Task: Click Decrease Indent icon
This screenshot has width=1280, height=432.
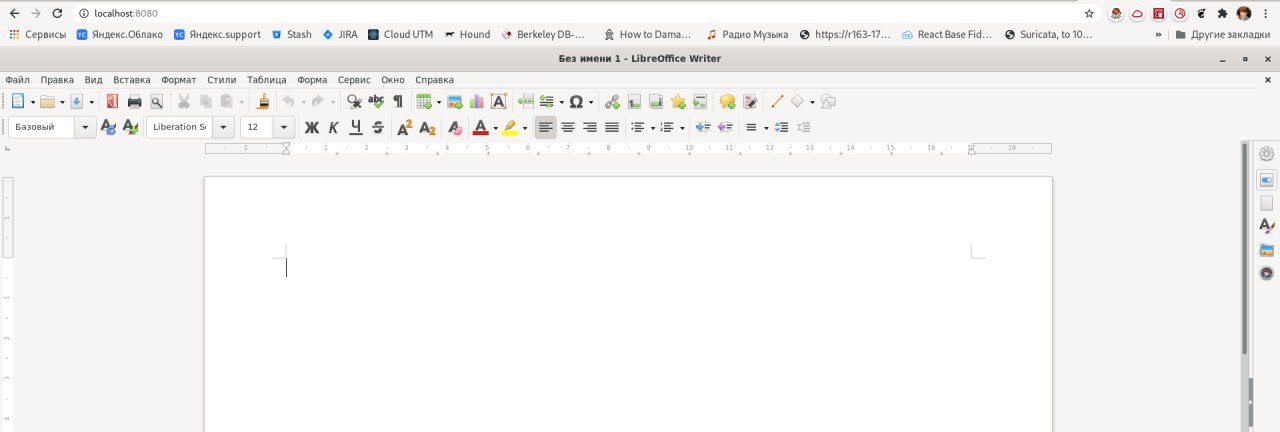Action: click(725, 127)
